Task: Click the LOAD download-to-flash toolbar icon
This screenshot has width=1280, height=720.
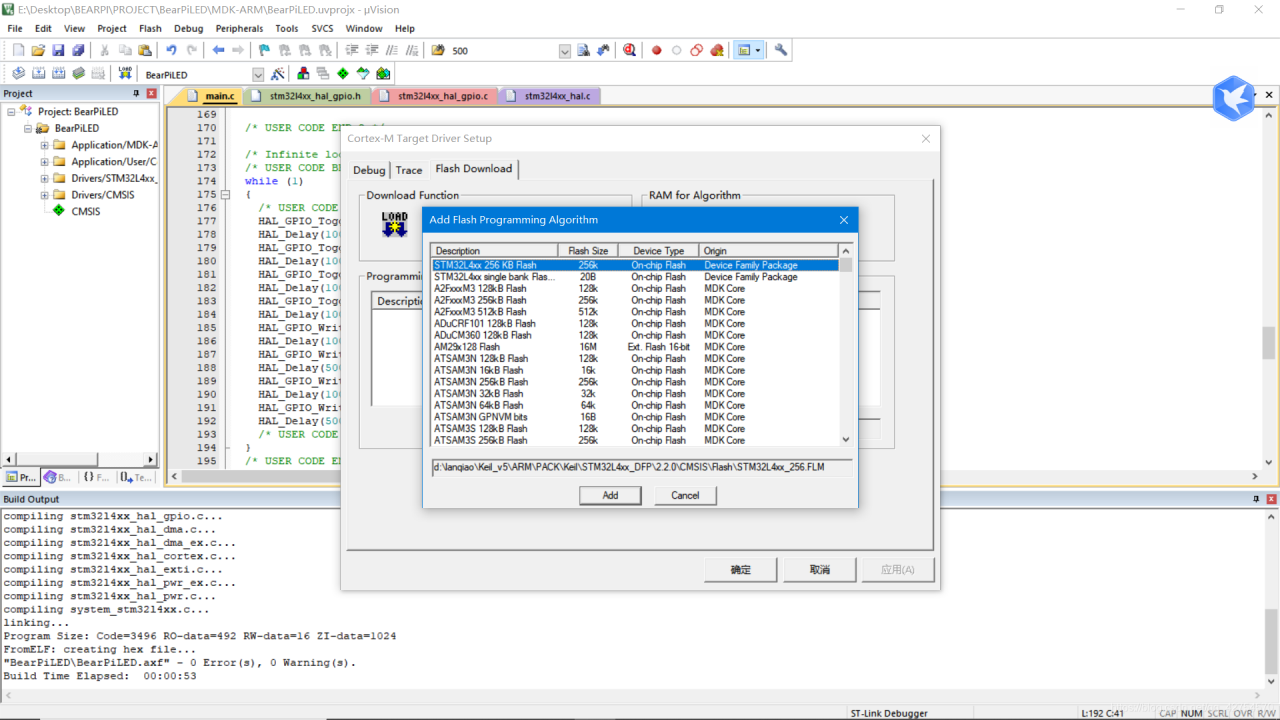Action: click(125, 74)
